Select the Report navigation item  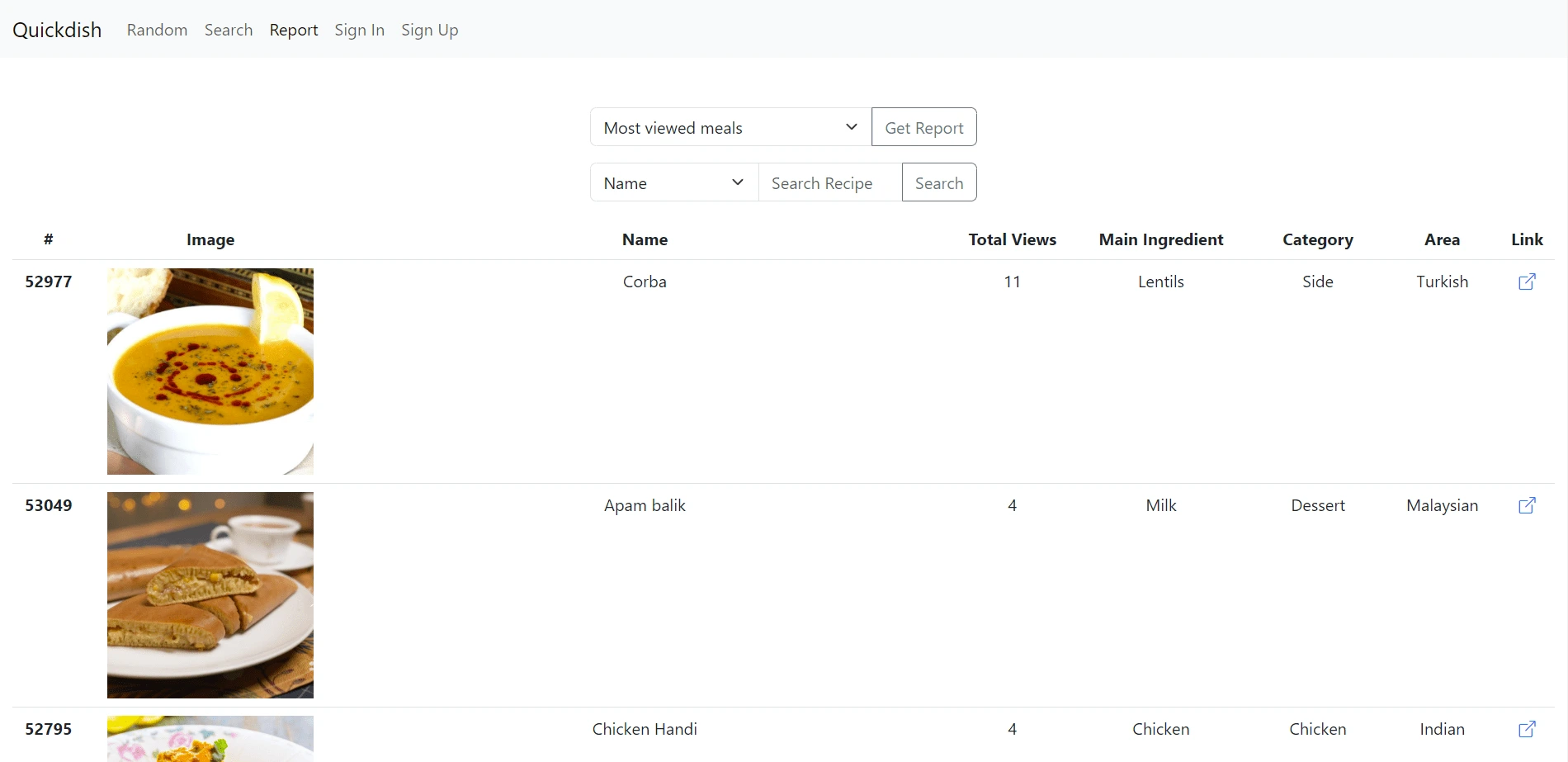294,30
